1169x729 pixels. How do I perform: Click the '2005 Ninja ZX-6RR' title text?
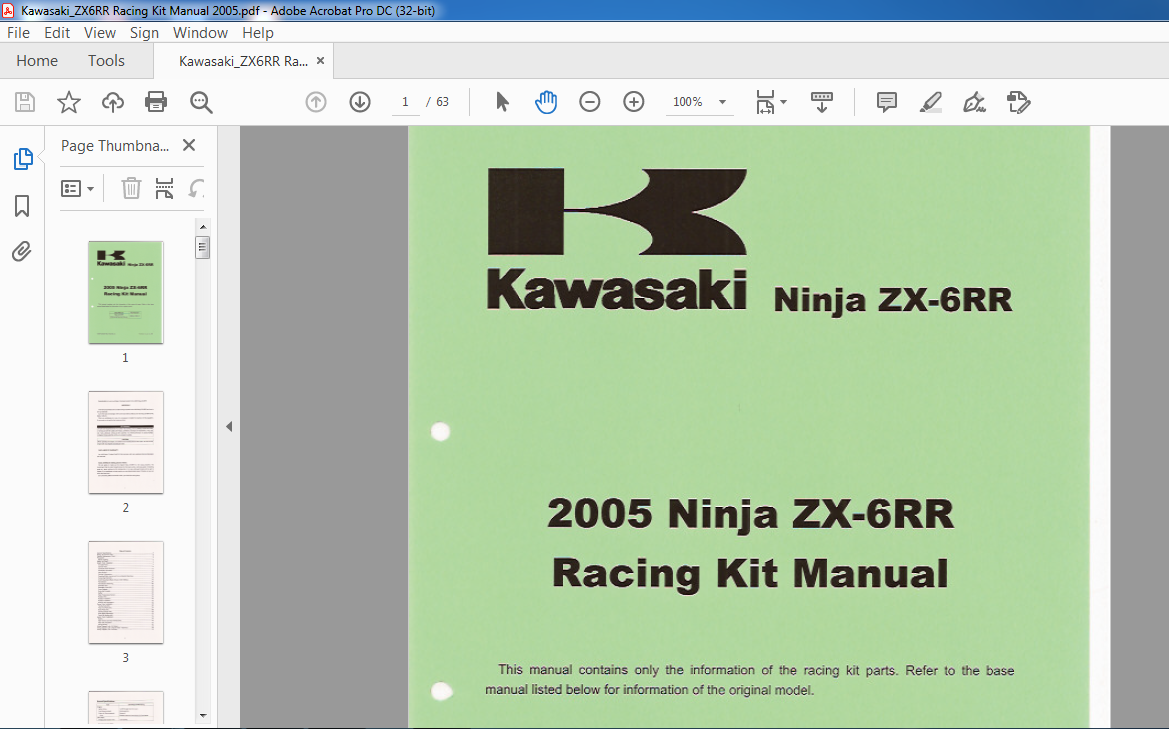tap(750, 514)
